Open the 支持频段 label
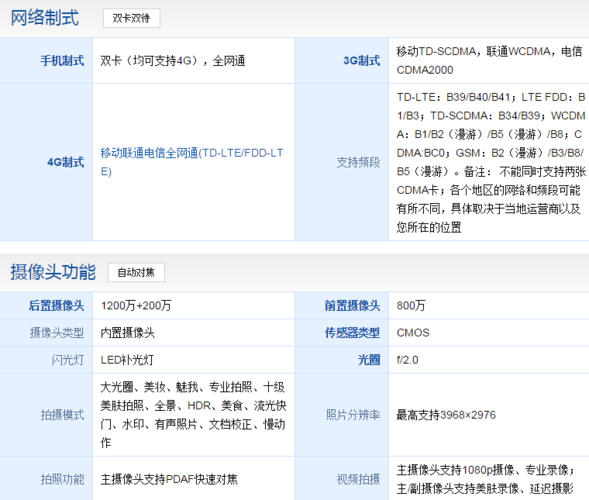 [x=358, y=162]
